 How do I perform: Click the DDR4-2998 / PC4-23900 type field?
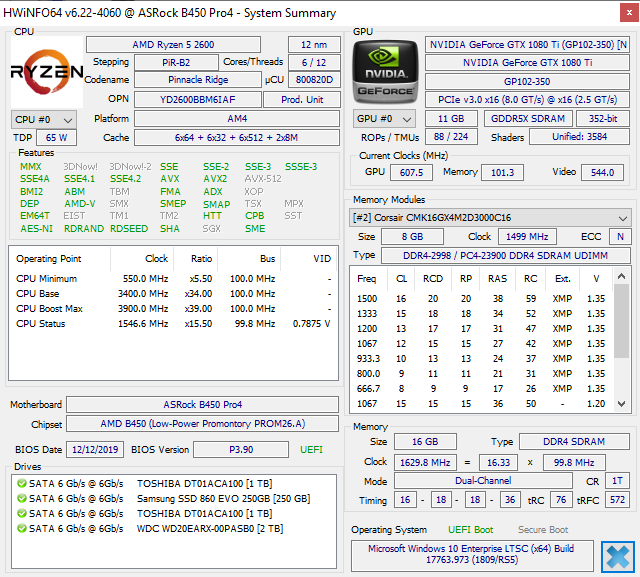pos(505,255)
